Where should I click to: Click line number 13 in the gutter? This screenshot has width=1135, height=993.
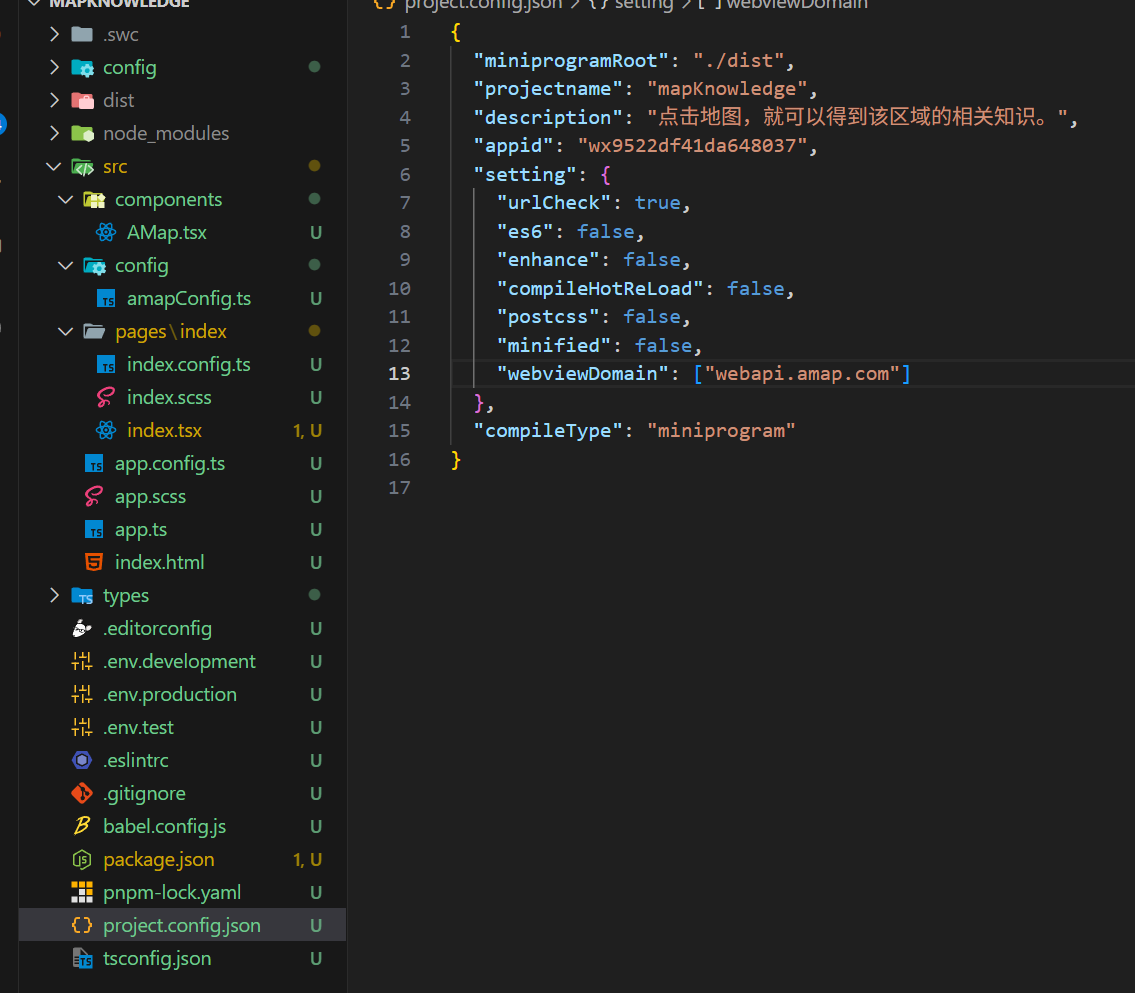coord(400,373)
